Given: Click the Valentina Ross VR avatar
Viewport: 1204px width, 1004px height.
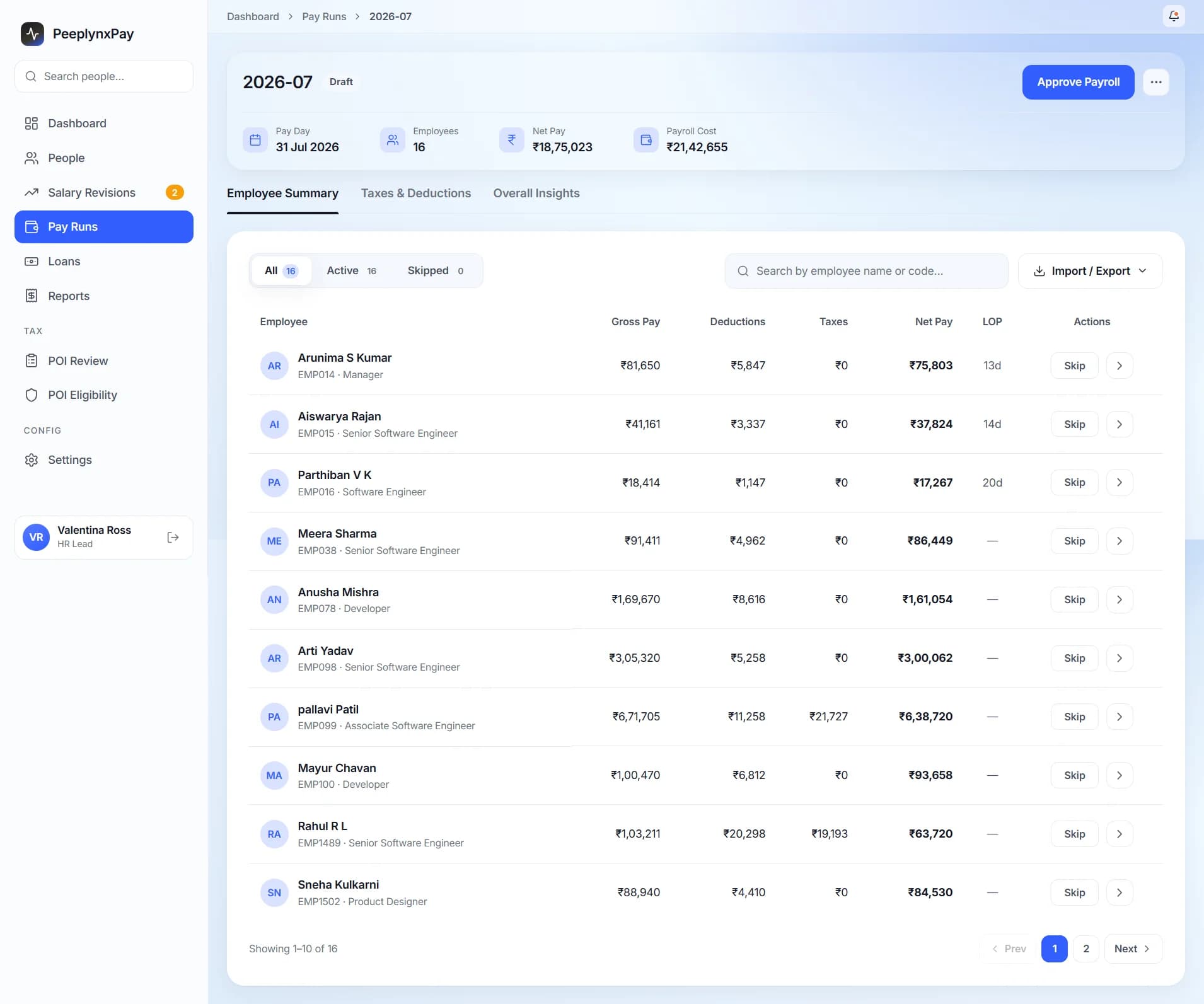Looking at the screenshot, I should click(x=36, y=538).
